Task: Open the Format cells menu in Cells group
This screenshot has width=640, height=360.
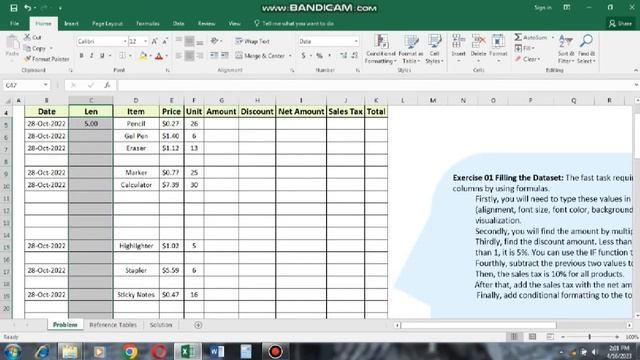Action: pyautogui.click(x=498, y=49)
